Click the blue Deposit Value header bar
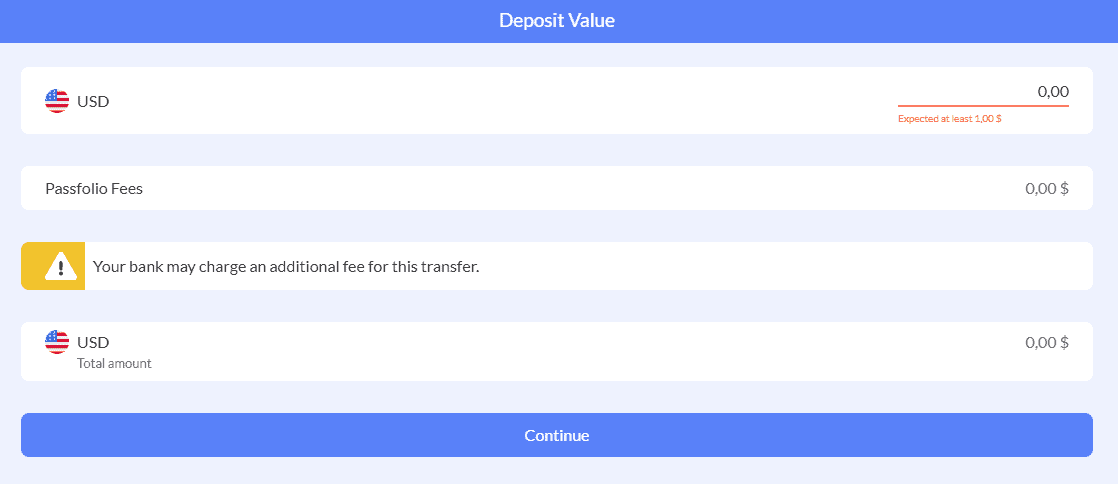Viewport: 1118px width, 484px height. [559, 21]
